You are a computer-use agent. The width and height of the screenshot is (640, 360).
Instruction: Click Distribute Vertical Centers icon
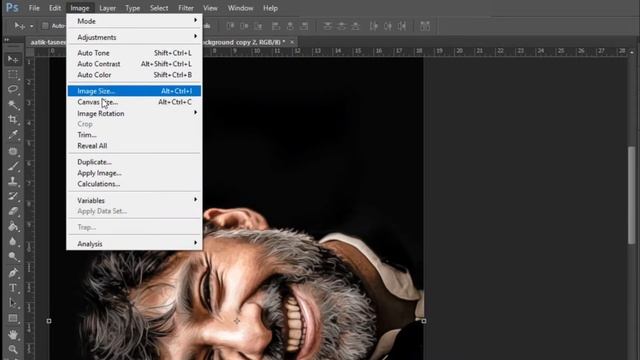(x=342, y=26)
